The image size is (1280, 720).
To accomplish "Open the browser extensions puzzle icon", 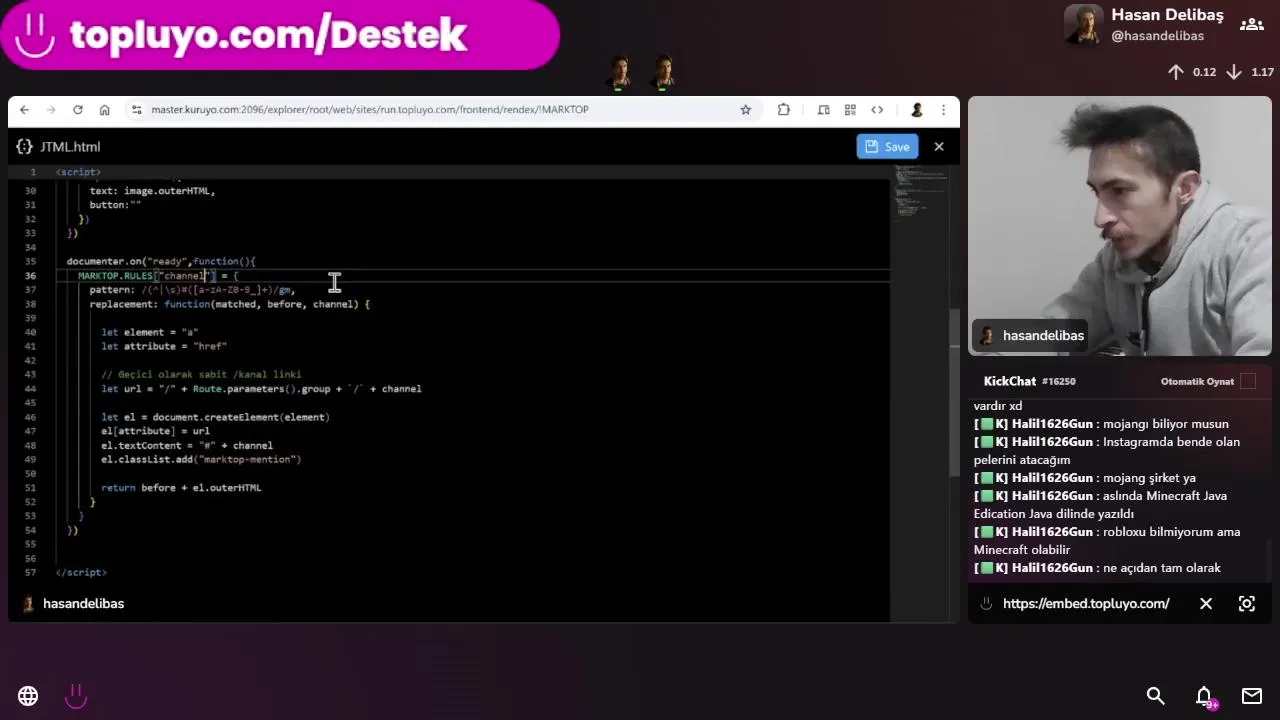I will (783, 110).
